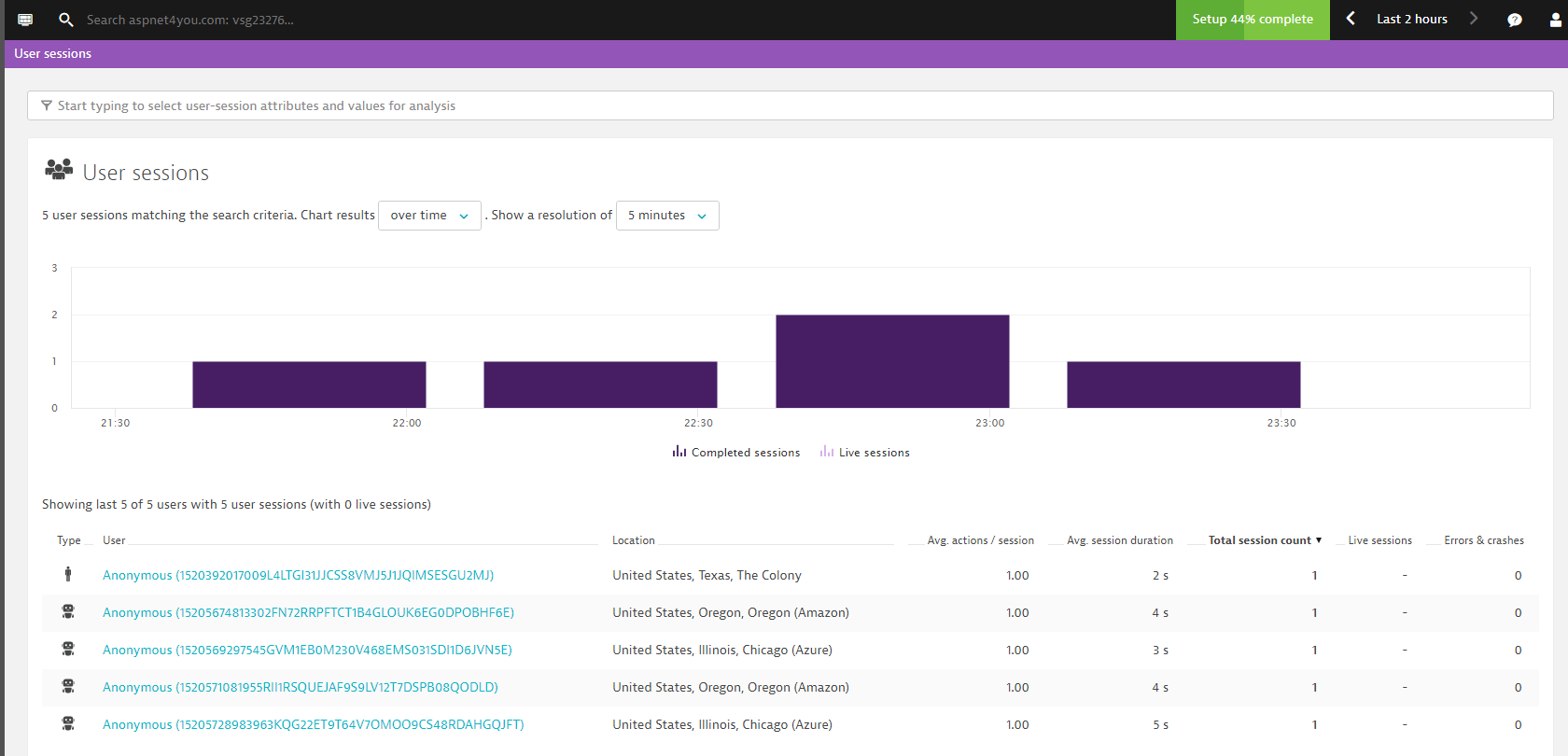The image size is (1568, 756).
Task: Click robot type icon for 15205728983963 user
Action: pos(68,724)
